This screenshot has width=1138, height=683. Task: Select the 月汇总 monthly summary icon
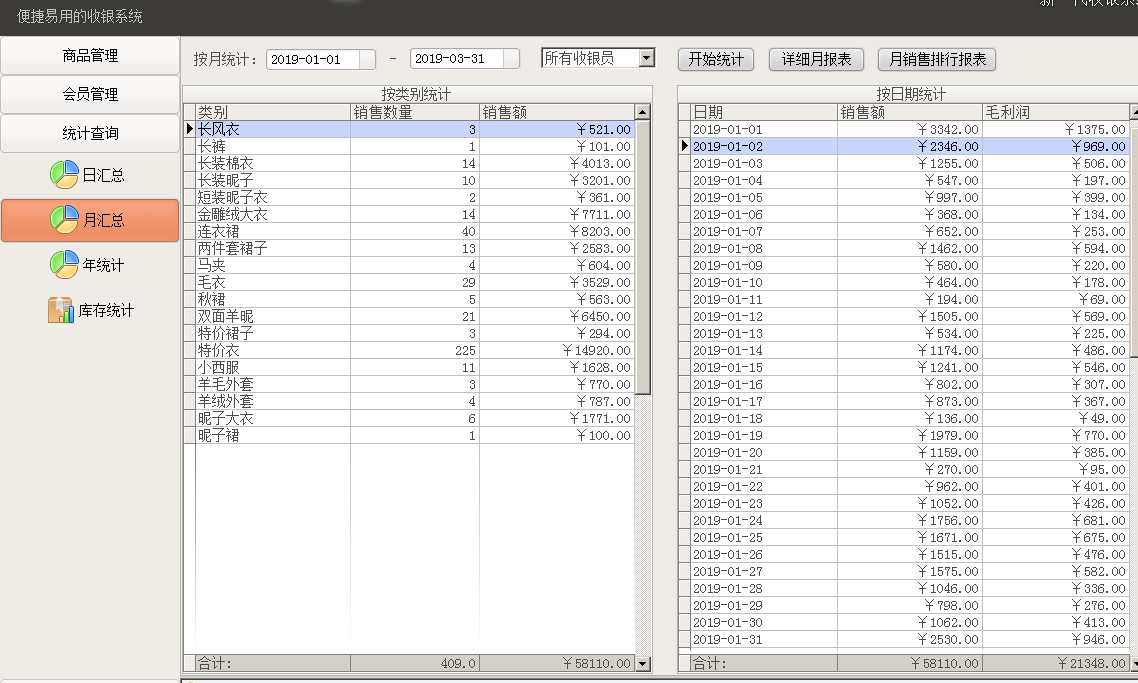tap(64, 220)
